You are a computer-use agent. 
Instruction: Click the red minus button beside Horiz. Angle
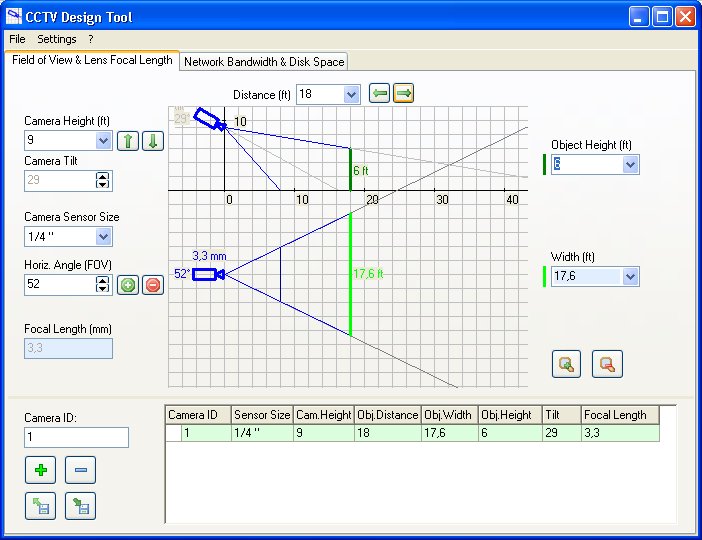[x=152, y=285]
